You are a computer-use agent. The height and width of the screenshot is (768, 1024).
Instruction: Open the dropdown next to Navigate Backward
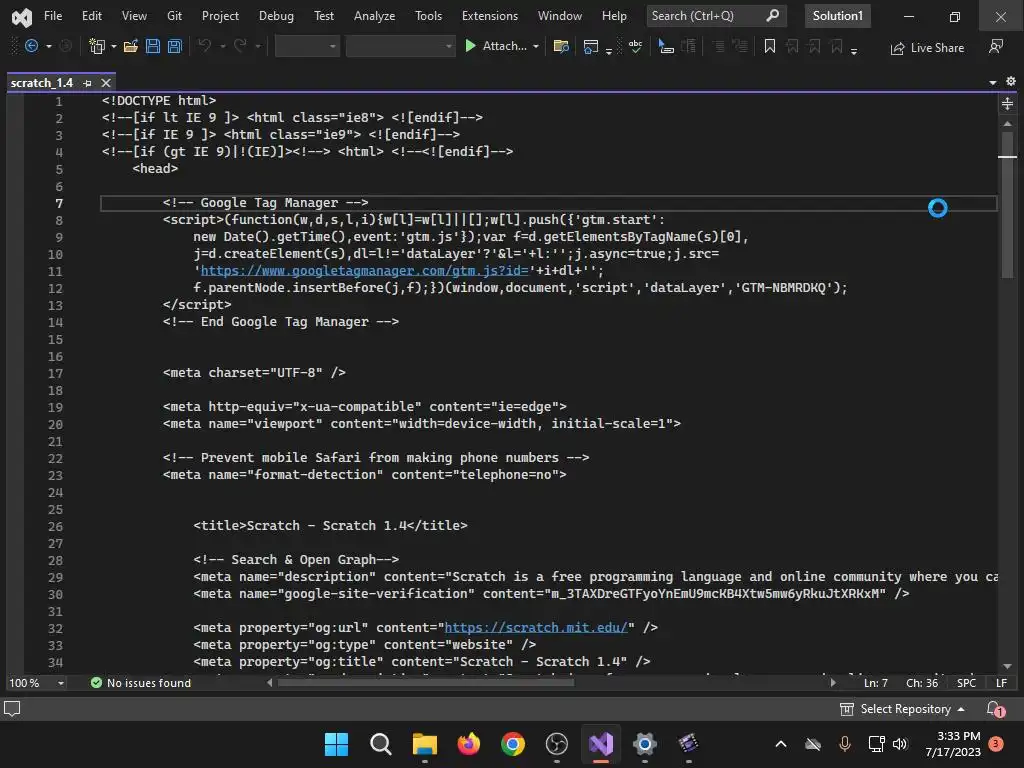click(x=49, y=46)
